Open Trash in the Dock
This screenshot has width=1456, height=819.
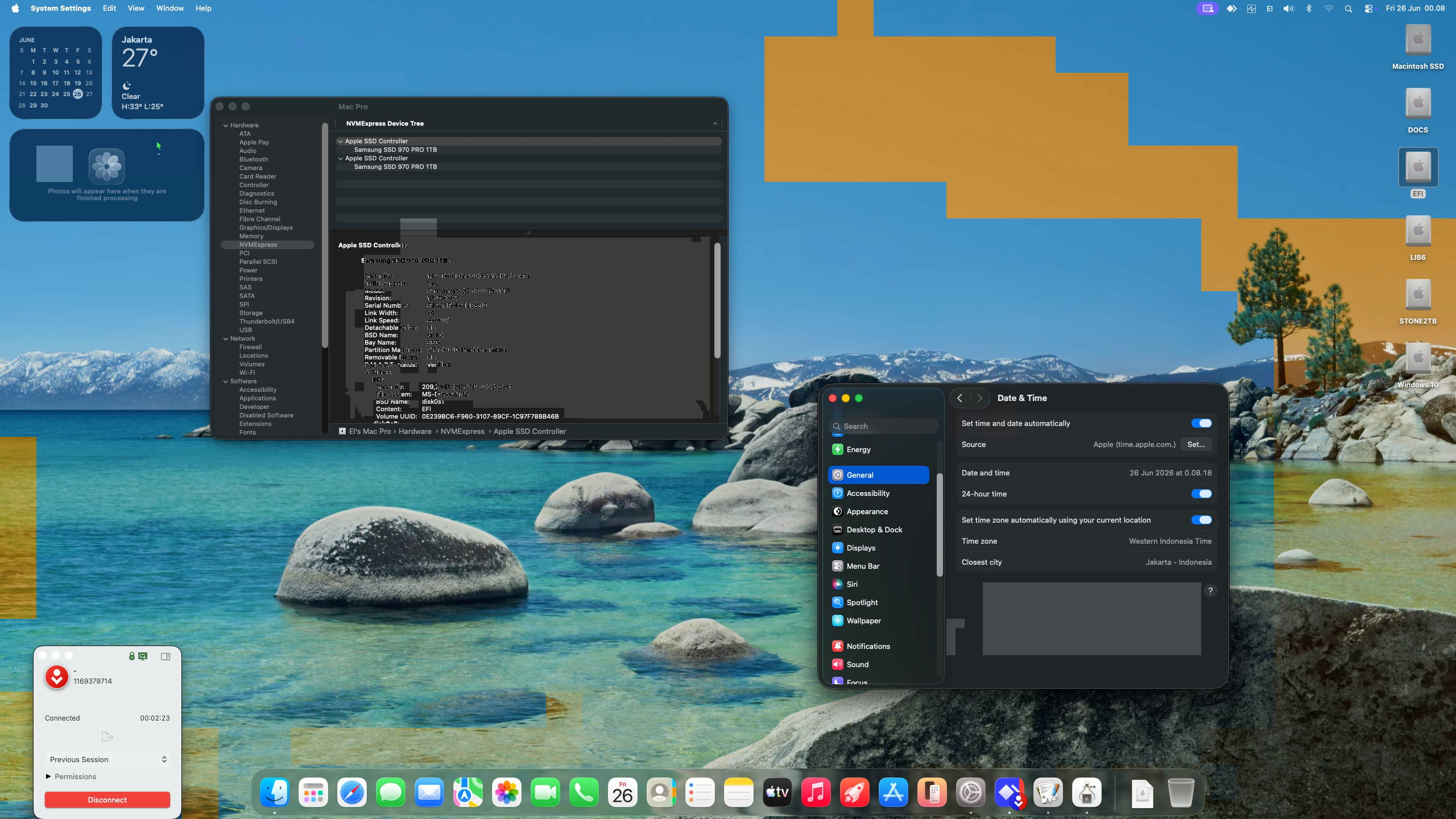coord(1181,792)
